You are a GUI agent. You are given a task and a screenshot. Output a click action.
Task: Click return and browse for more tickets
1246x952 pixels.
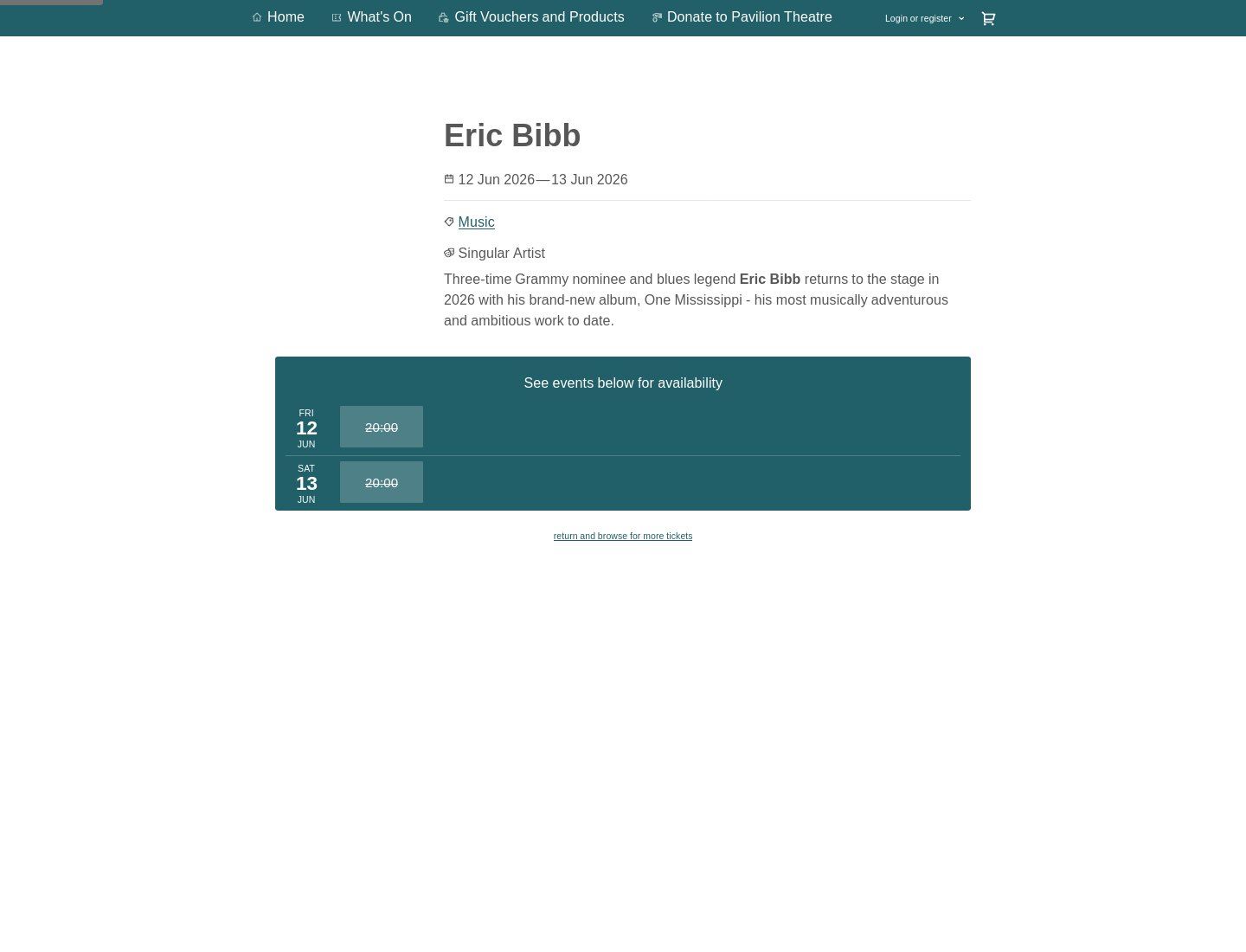tap(623, 536)
